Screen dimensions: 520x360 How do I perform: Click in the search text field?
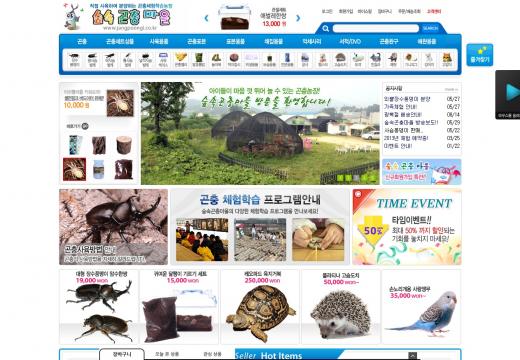click(x=376, y=29)
